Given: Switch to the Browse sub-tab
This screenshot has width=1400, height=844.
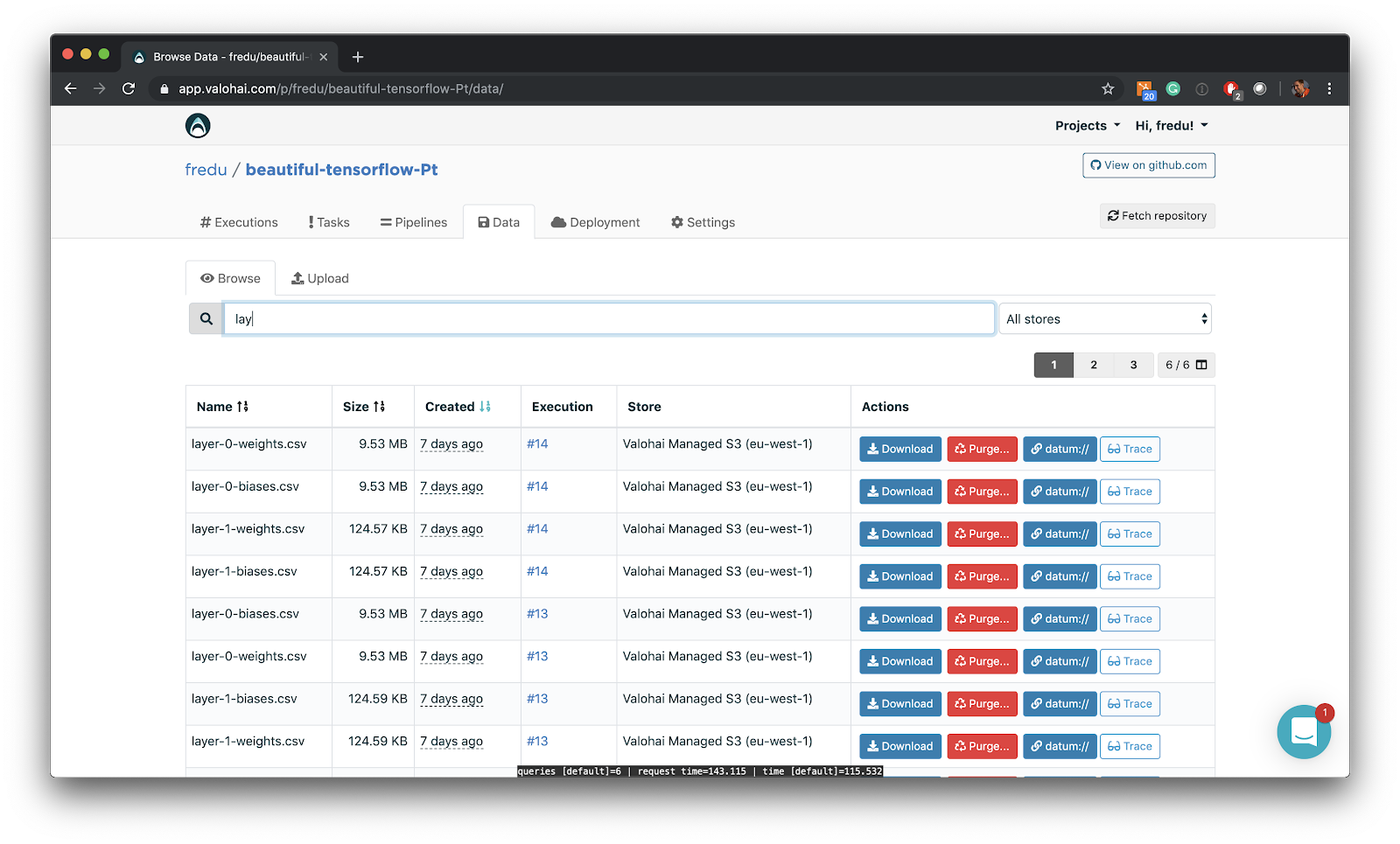Looking at the screenshot, I should (231, 278).
